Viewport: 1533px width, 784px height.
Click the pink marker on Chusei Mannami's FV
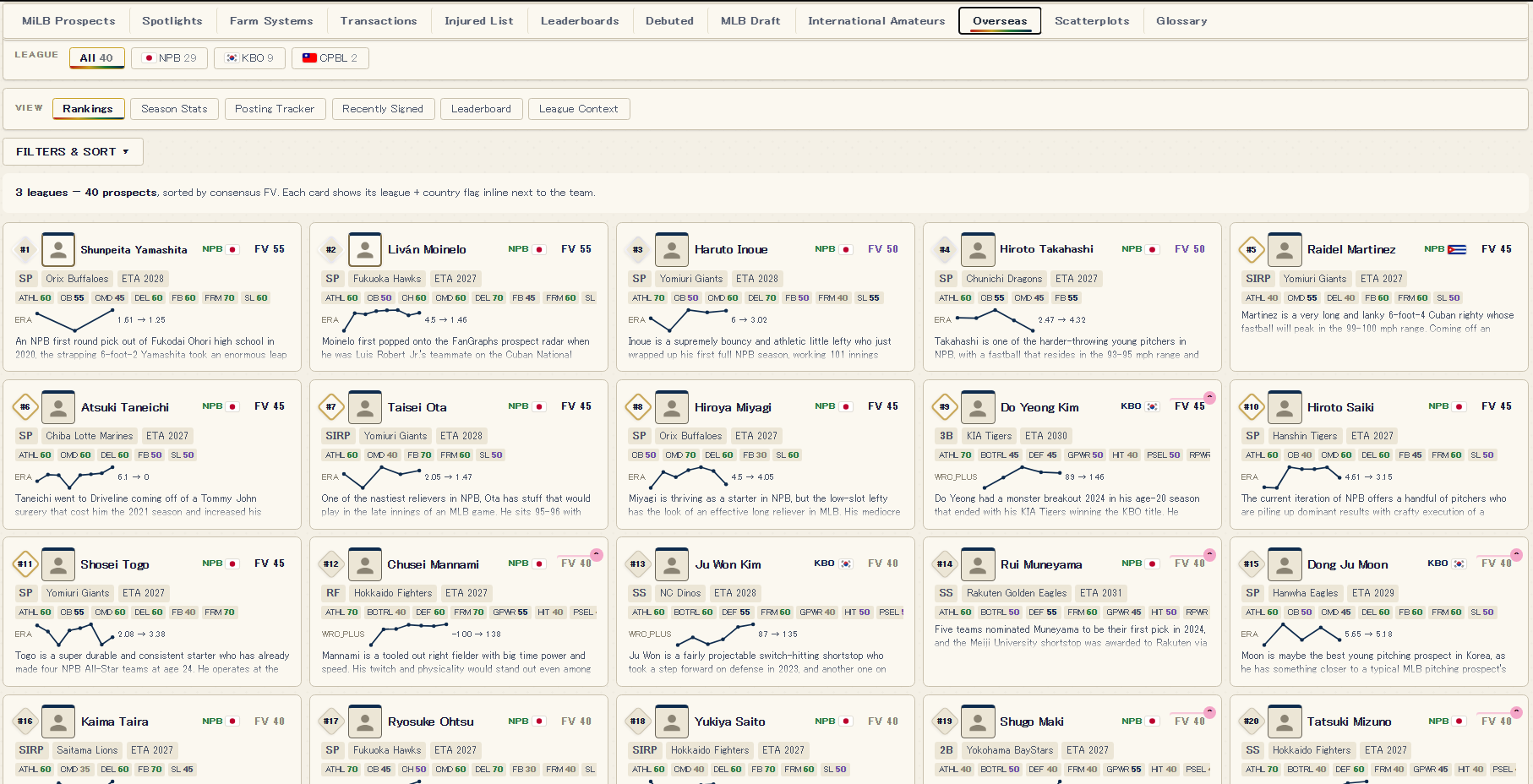pyautogui.click(x=597, y=554)
